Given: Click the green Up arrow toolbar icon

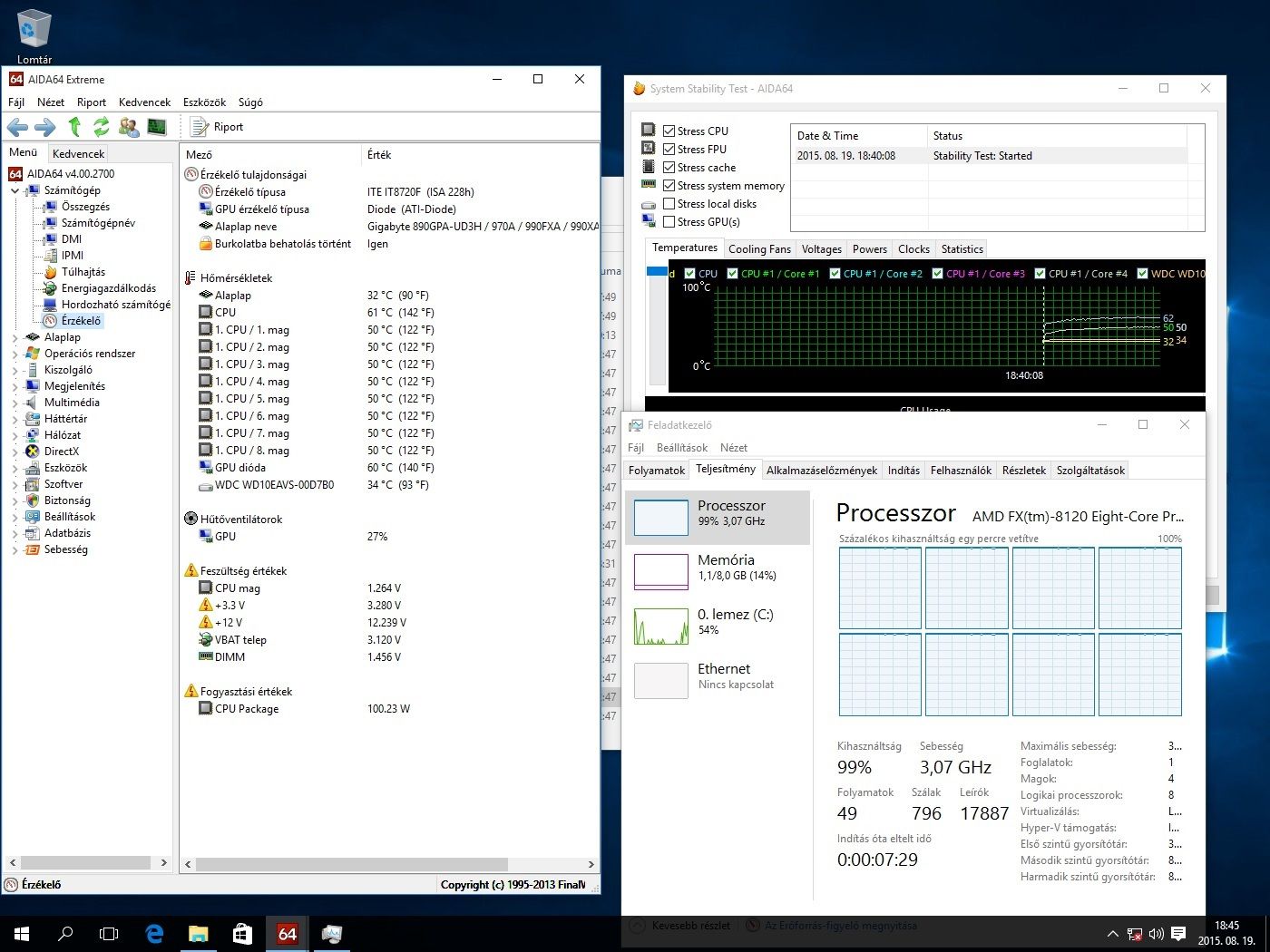Looking at the screenshot, I should (74, 127).
